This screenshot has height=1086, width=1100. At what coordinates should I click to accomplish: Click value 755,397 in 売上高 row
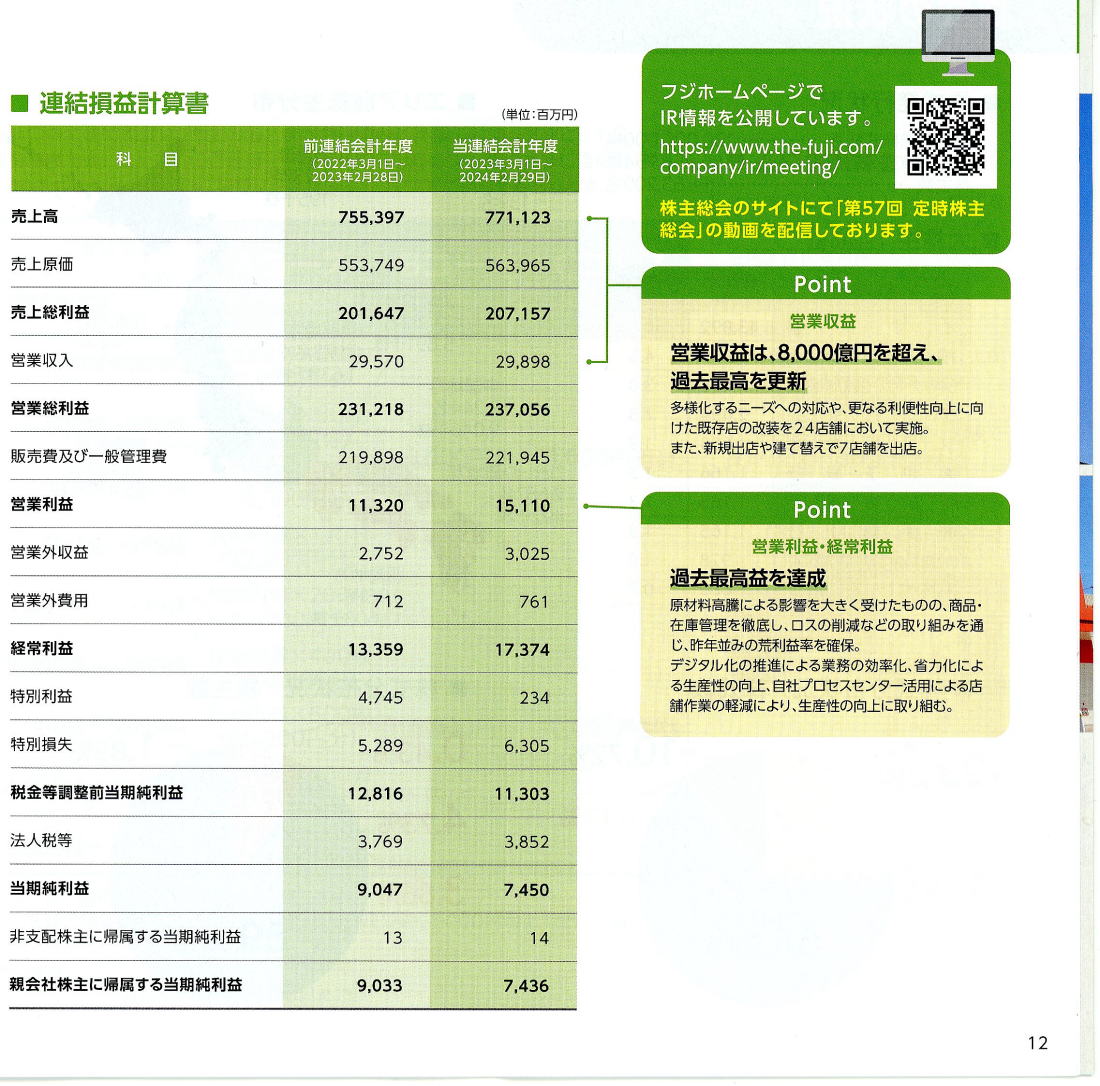[371, 217]
